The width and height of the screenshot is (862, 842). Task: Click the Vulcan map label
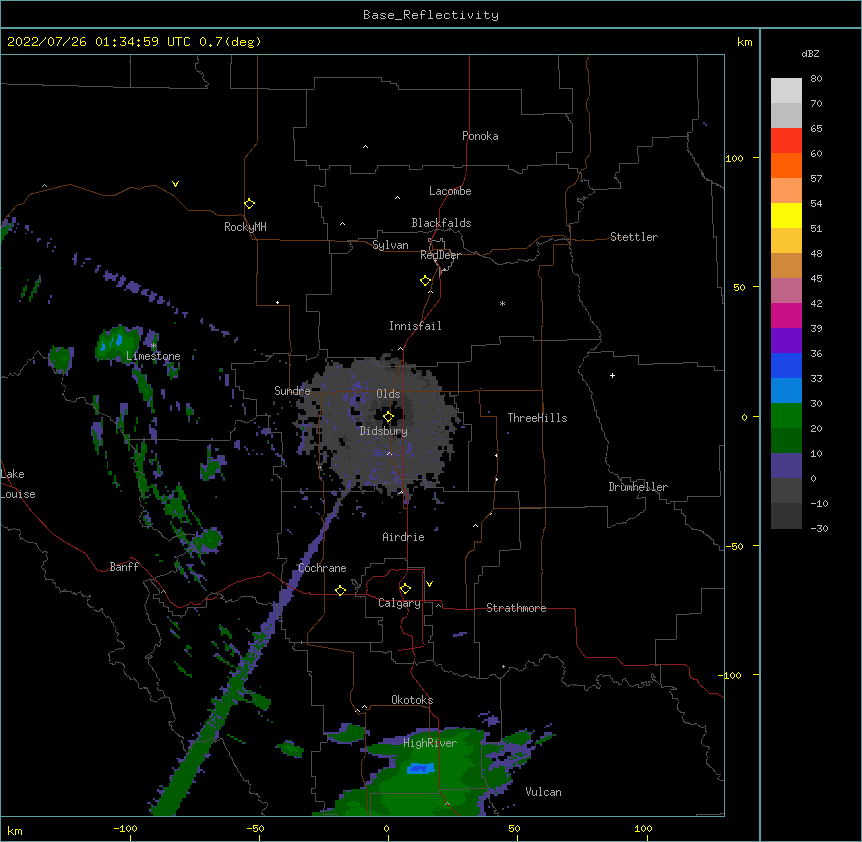pos(543,792)
